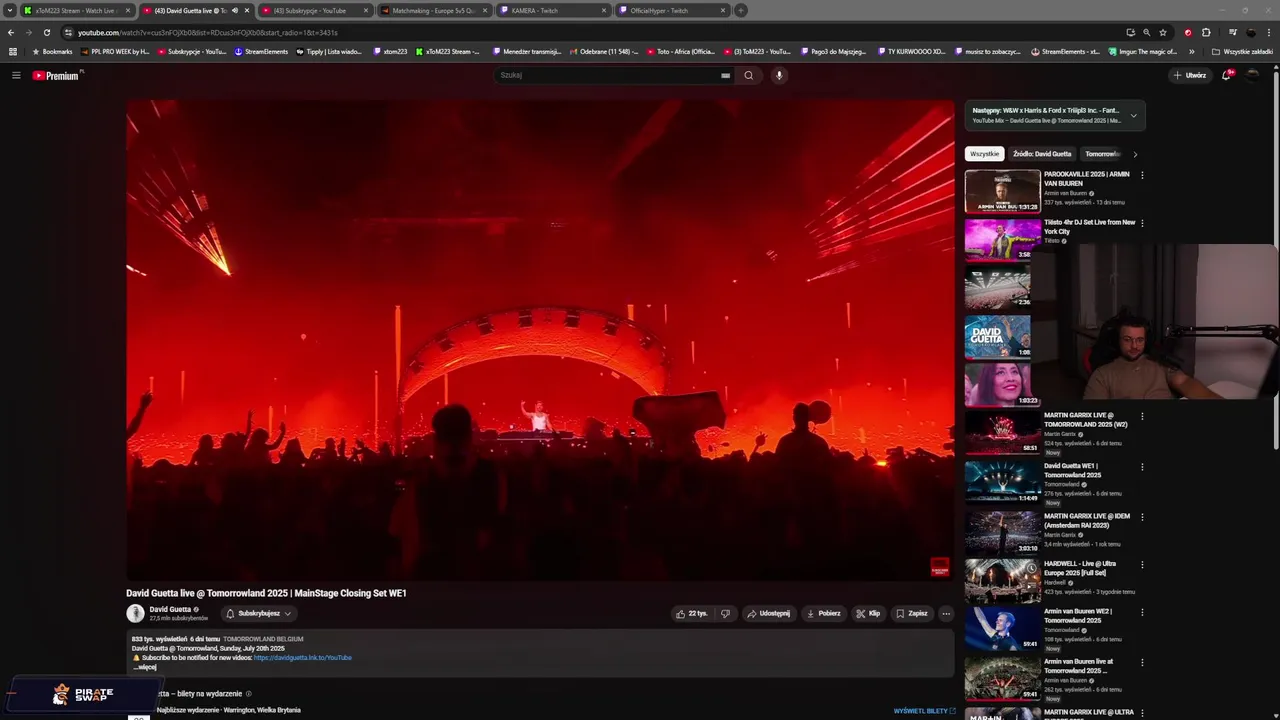Open options for Parookaville 2025 video
This screenshot has height=720, width=1280.
1142,175
